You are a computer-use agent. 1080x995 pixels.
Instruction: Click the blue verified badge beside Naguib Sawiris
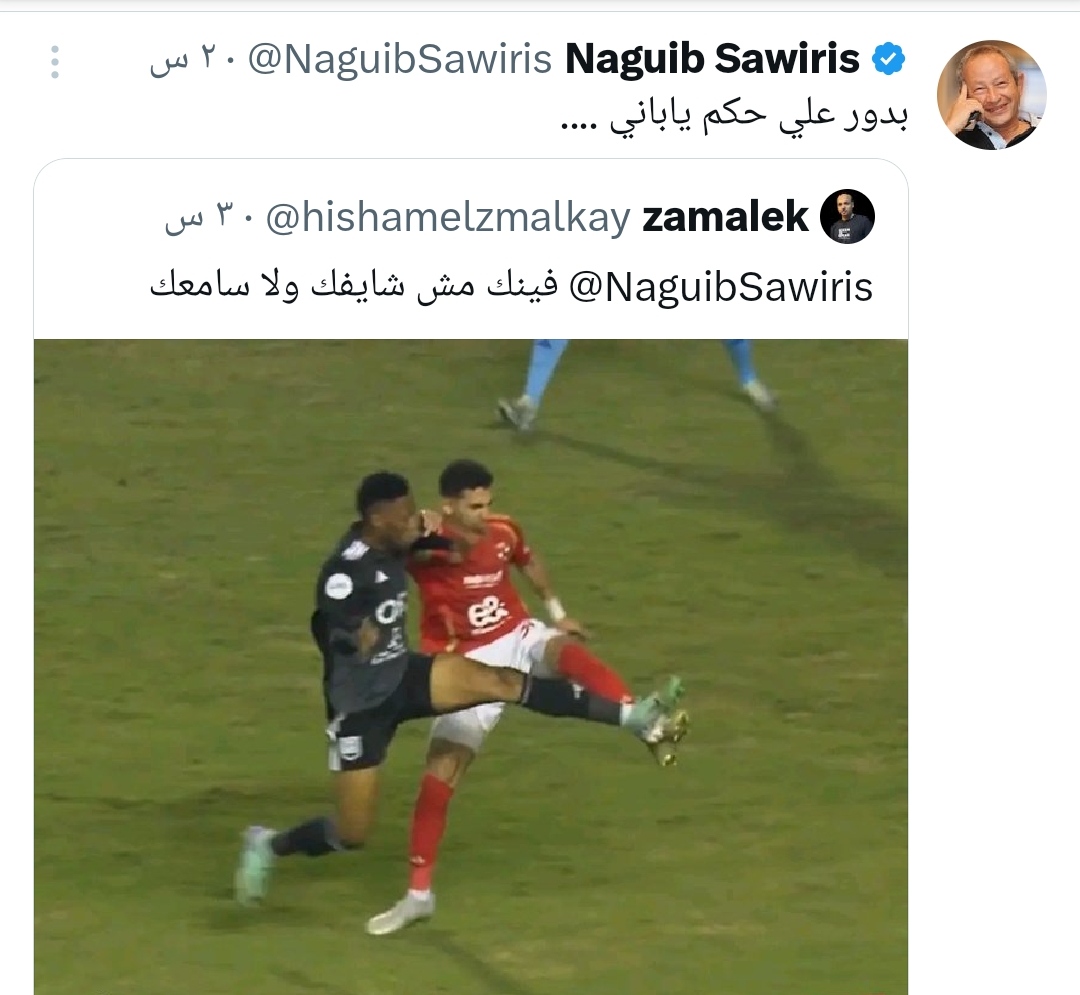tap(889, 58)
